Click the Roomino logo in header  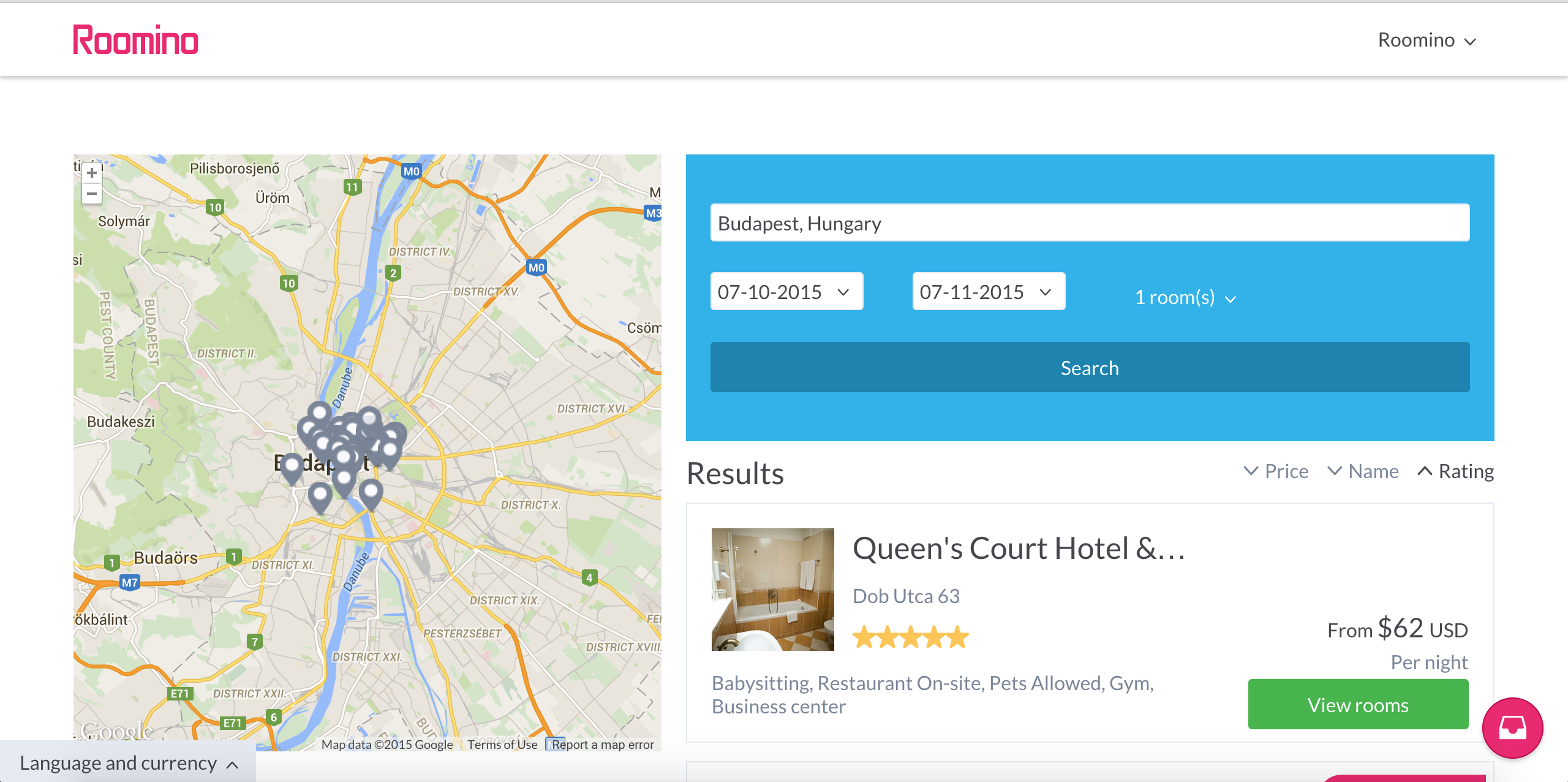click(x=136, y=40)
